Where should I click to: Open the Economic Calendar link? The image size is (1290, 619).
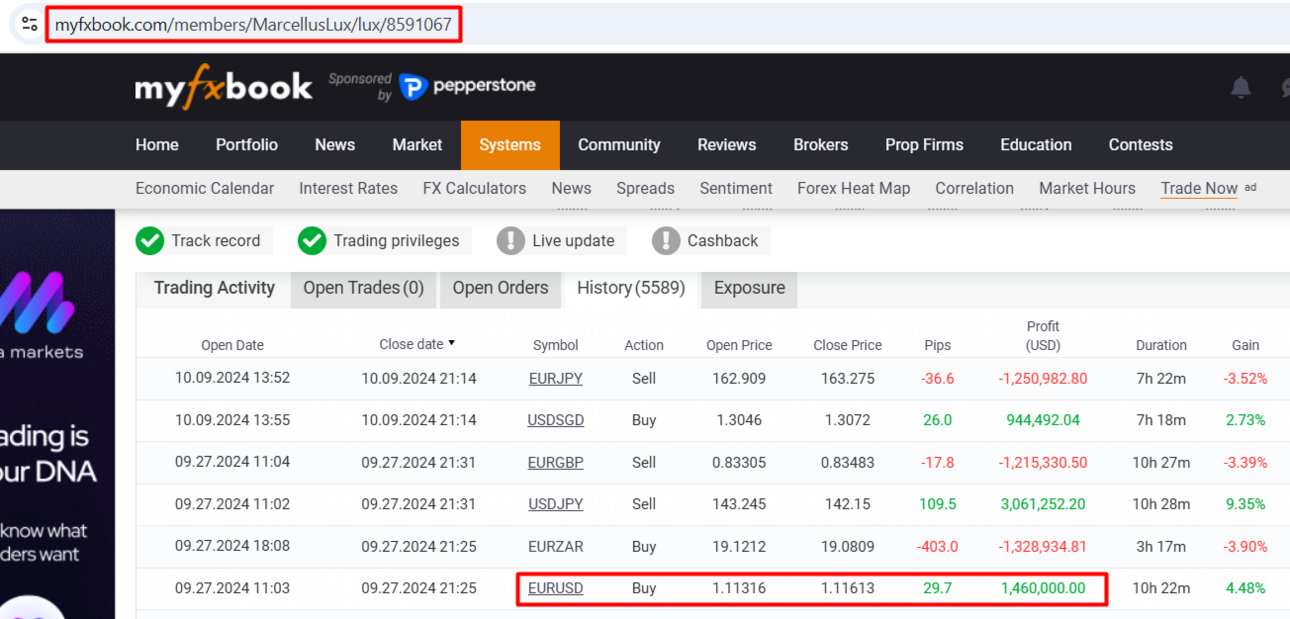click(204, 188)
